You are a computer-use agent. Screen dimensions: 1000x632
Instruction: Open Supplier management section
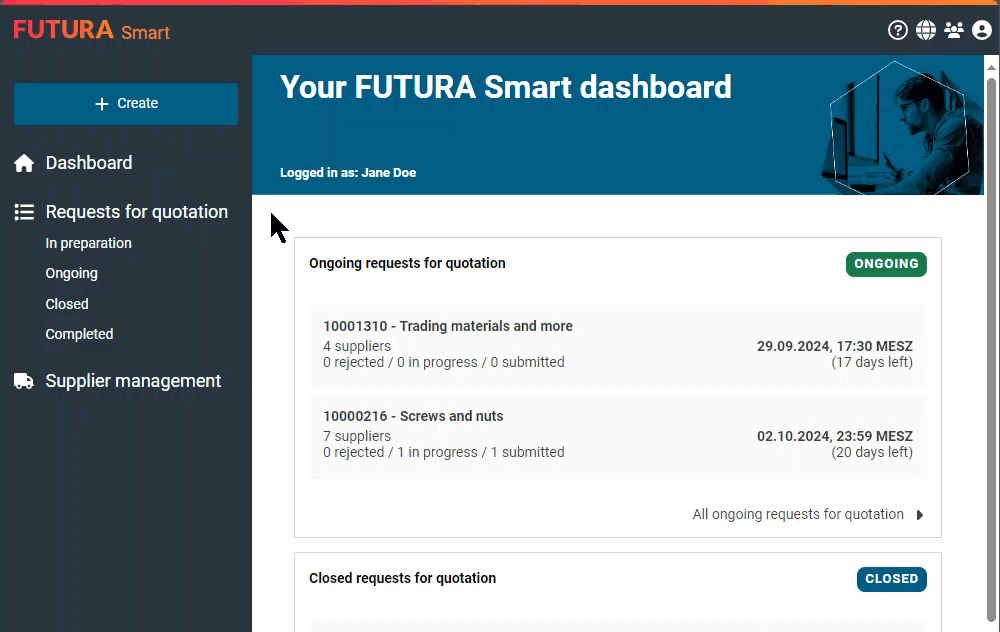pyautogui.click(x=133, y=381)
